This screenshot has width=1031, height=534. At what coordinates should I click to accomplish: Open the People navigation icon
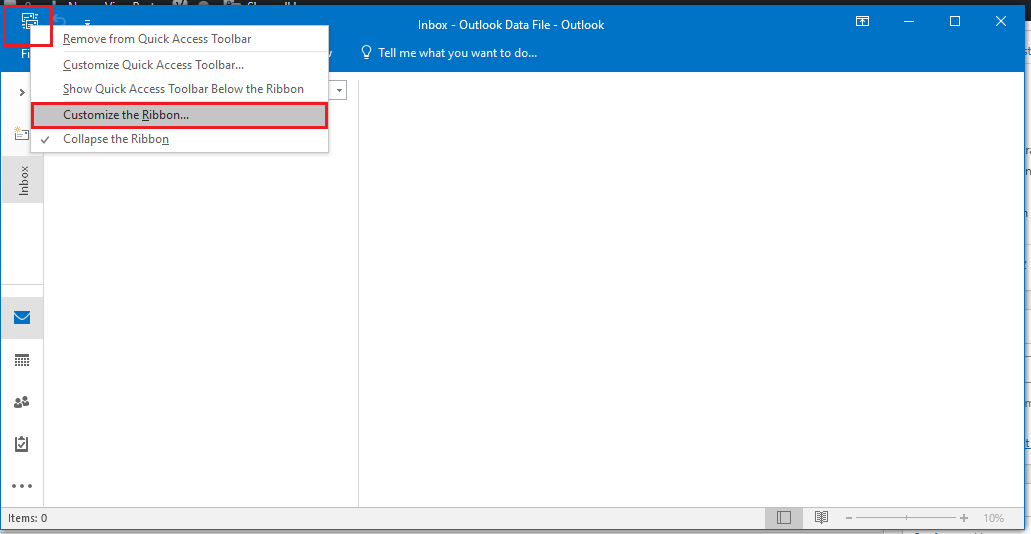[x=22, y=402]
